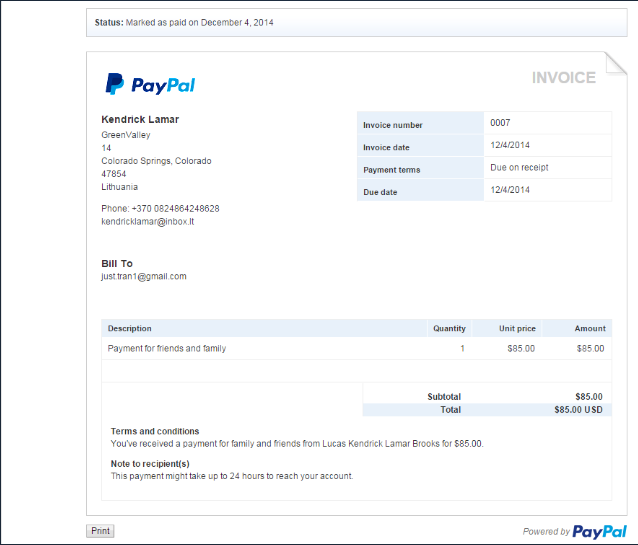
Task: Click the Kendrick Lamar sender name
Action: pyautogui.click(x=140, y=119)
